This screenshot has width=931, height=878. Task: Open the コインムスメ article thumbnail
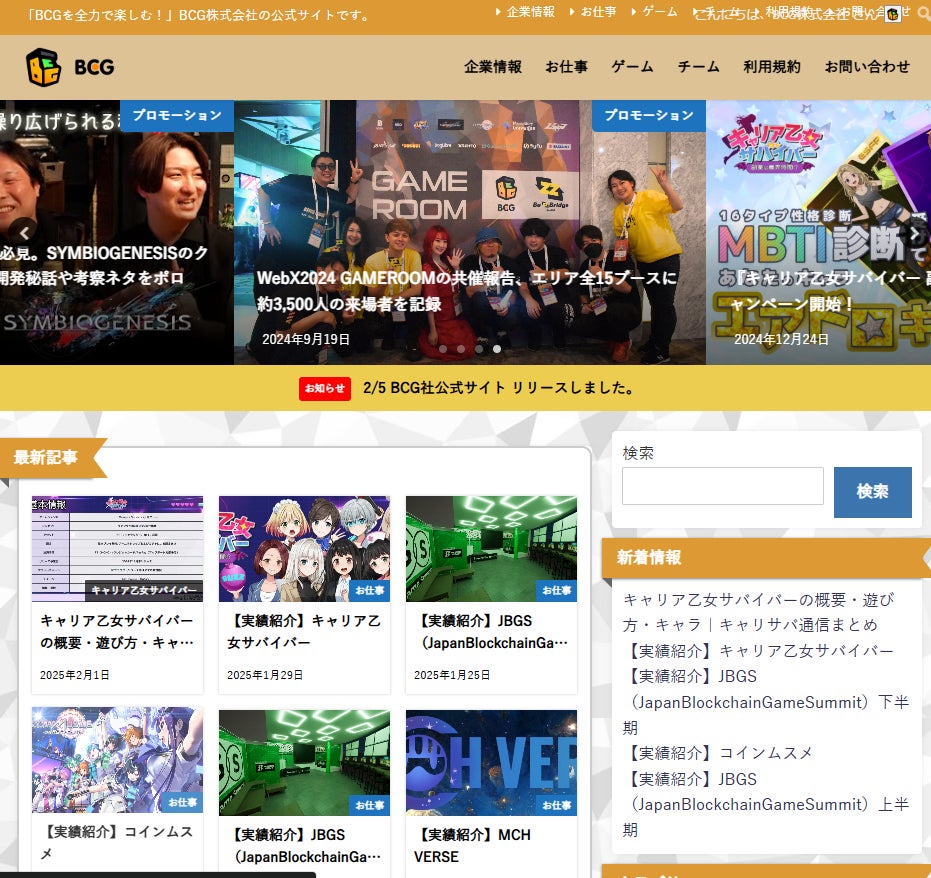(x=117, y=760)
